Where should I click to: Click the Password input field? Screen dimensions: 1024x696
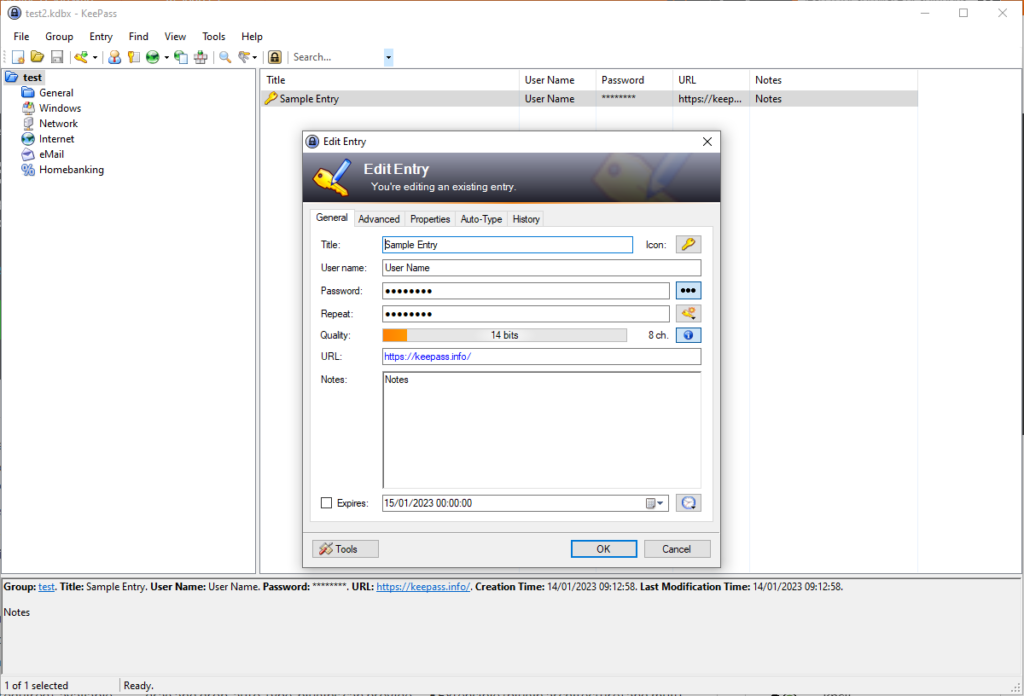click(526, 291)
